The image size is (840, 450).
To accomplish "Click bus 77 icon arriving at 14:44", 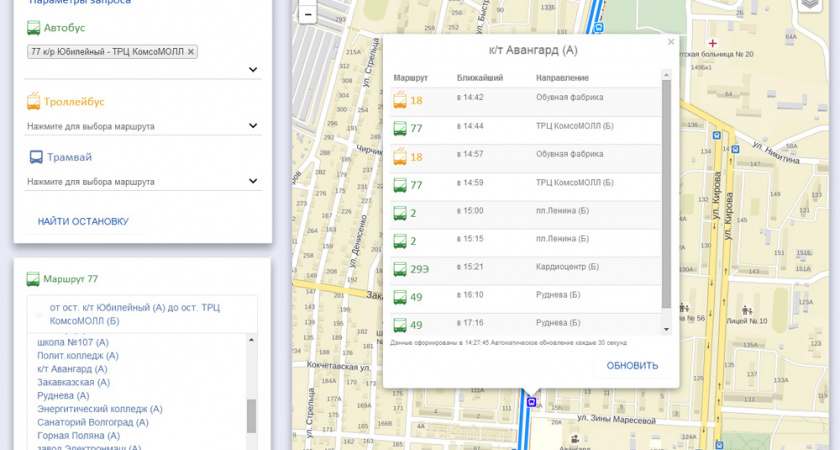I will pyautogui.click(x=400, y=128).
